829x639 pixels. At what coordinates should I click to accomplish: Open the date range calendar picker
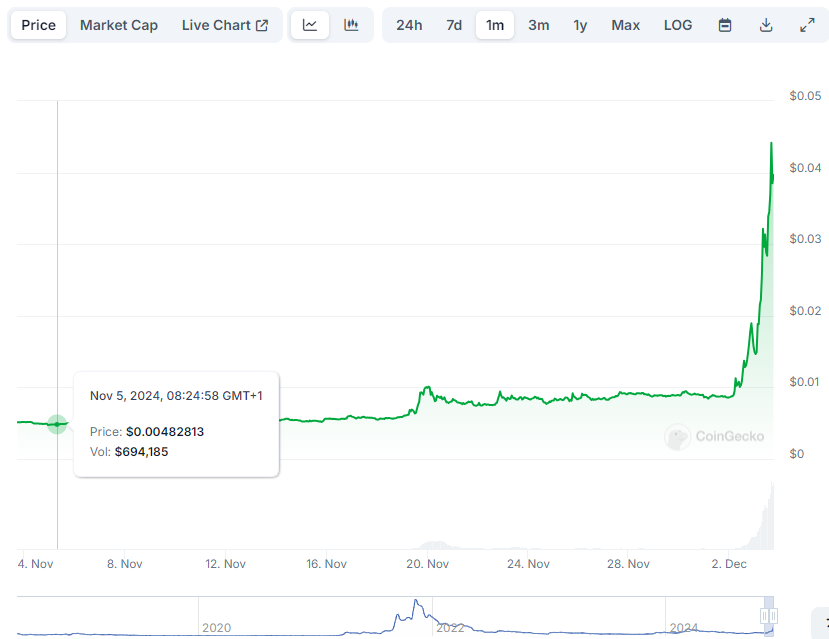tap(724, 25)
